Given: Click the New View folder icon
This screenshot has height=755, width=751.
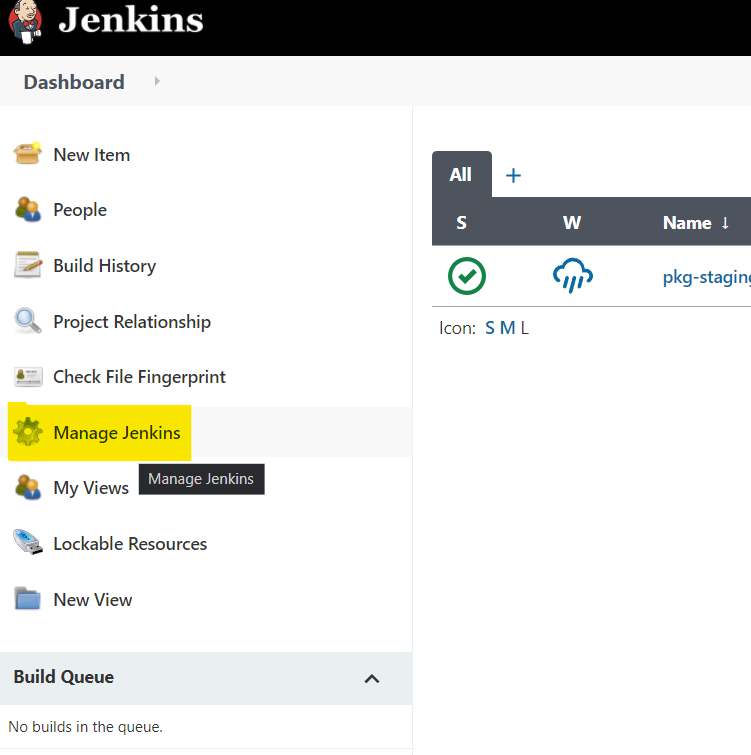Looking at the screenshot, I should [x=27, y=599].
